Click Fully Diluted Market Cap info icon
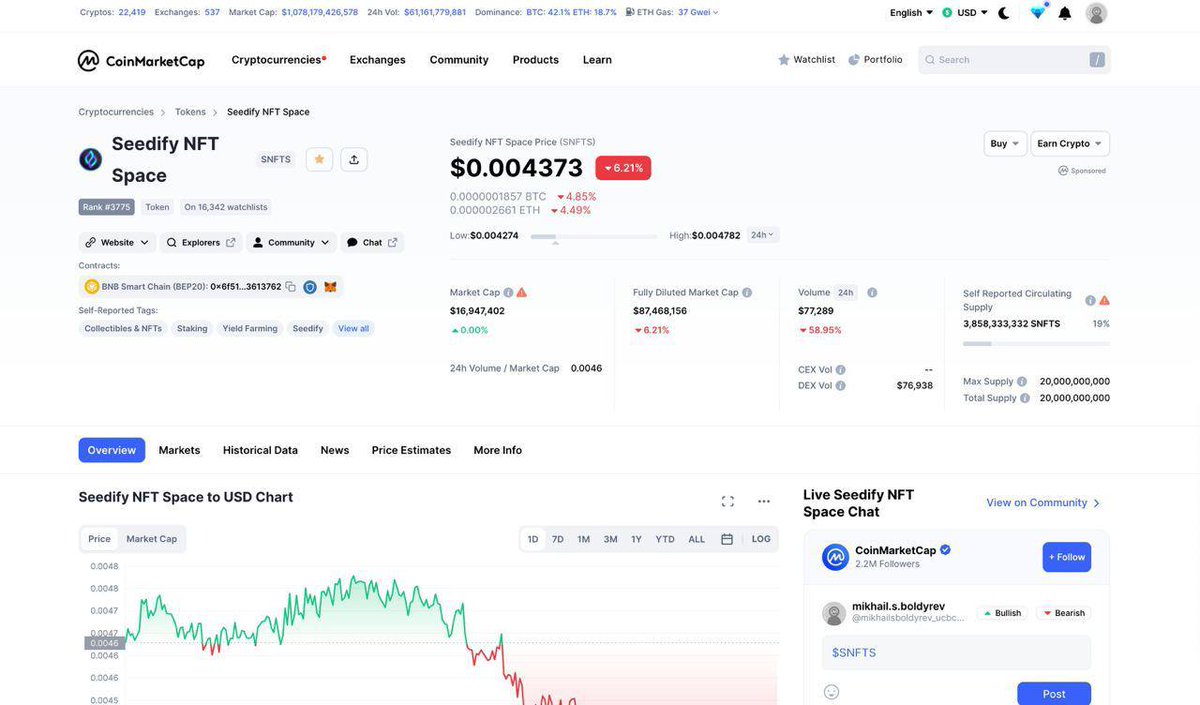 (747, 293)
